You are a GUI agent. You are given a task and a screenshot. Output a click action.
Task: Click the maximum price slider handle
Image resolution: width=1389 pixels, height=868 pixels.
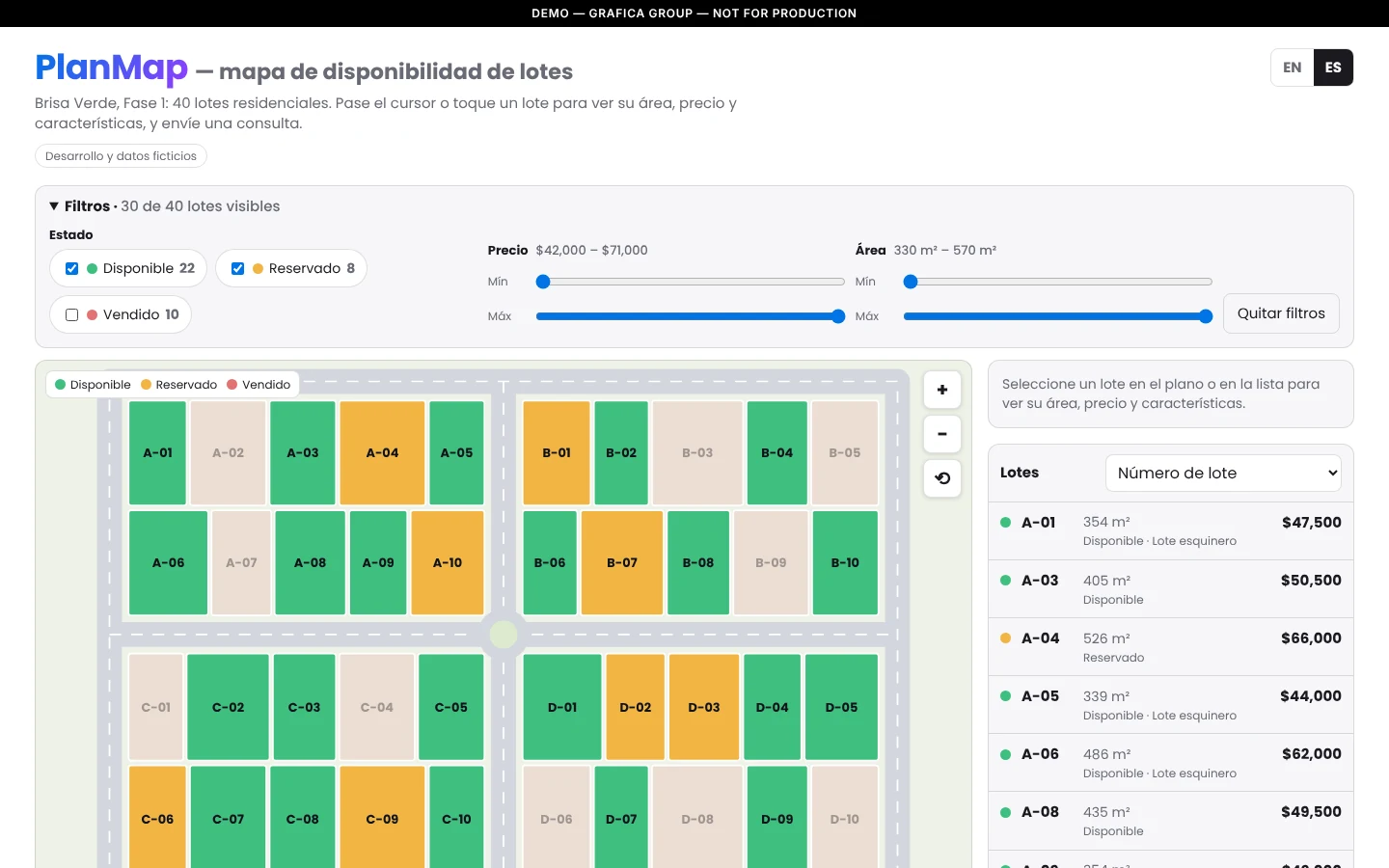[x=838, y=316]
